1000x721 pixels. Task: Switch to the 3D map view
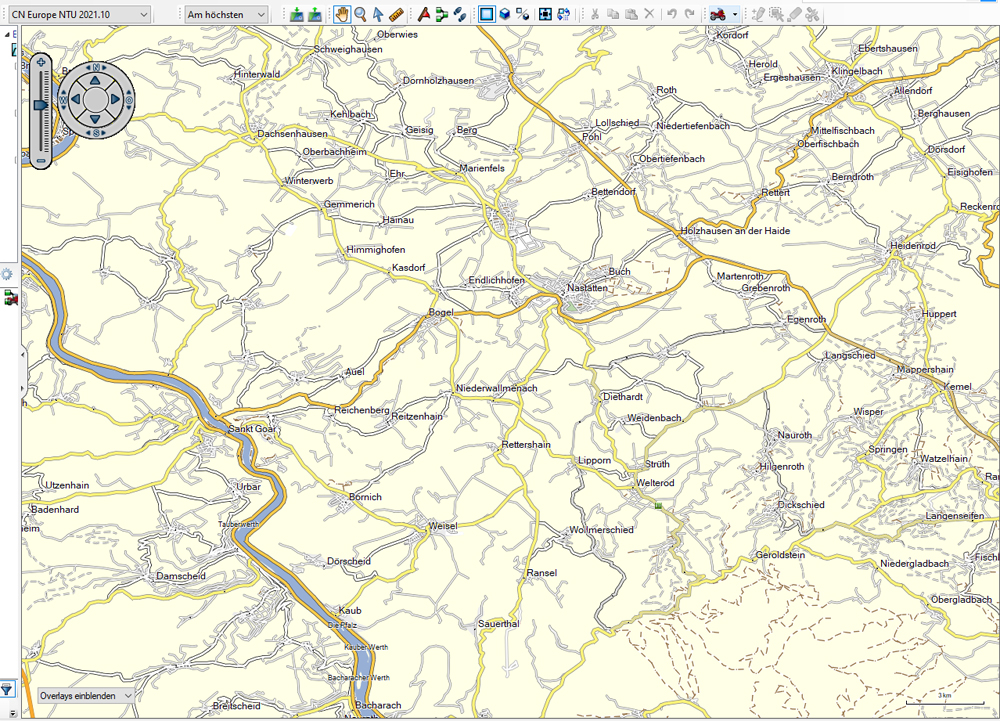505,14
